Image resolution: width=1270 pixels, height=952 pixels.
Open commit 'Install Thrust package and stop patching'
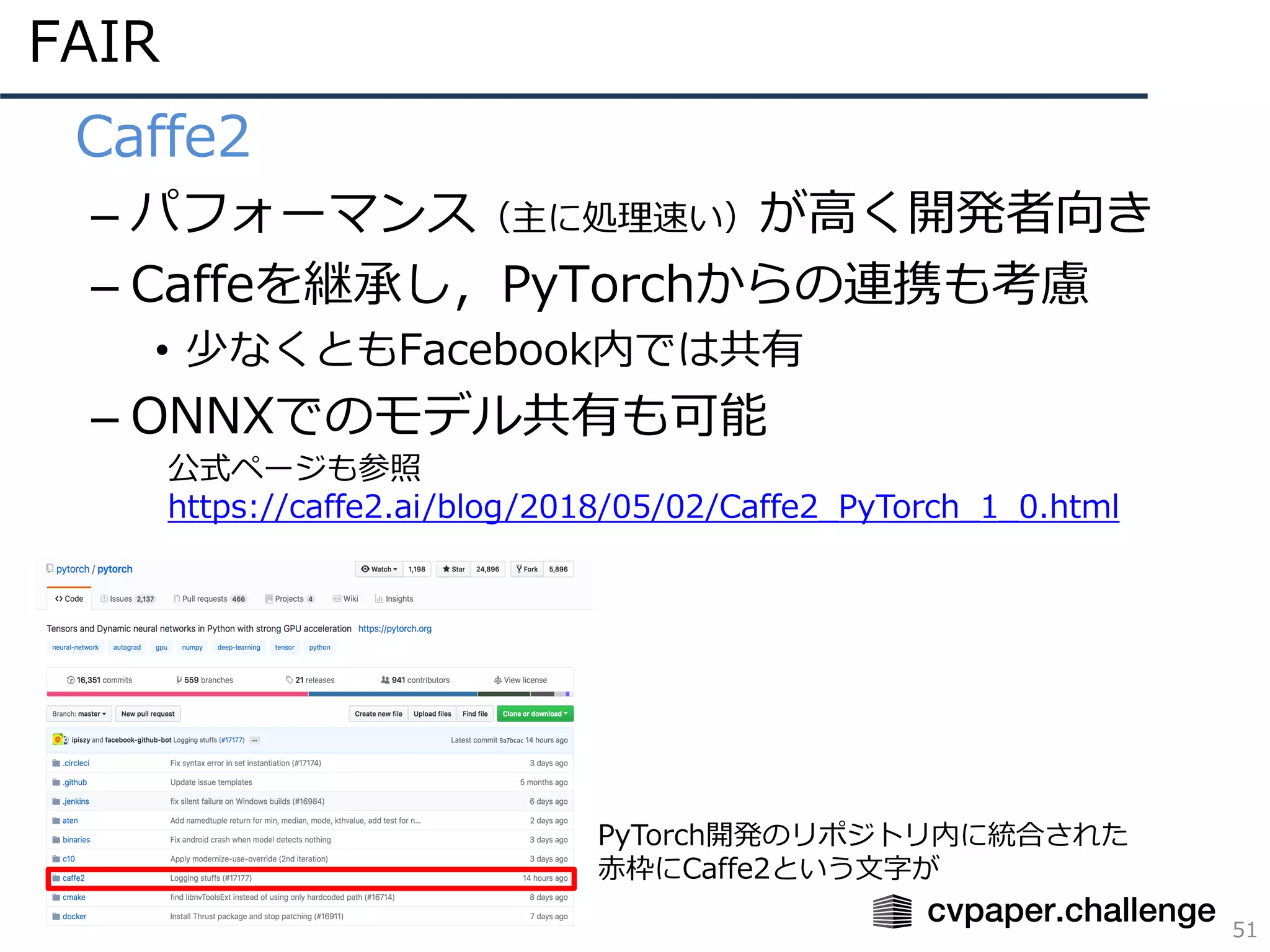coord(257,917)
